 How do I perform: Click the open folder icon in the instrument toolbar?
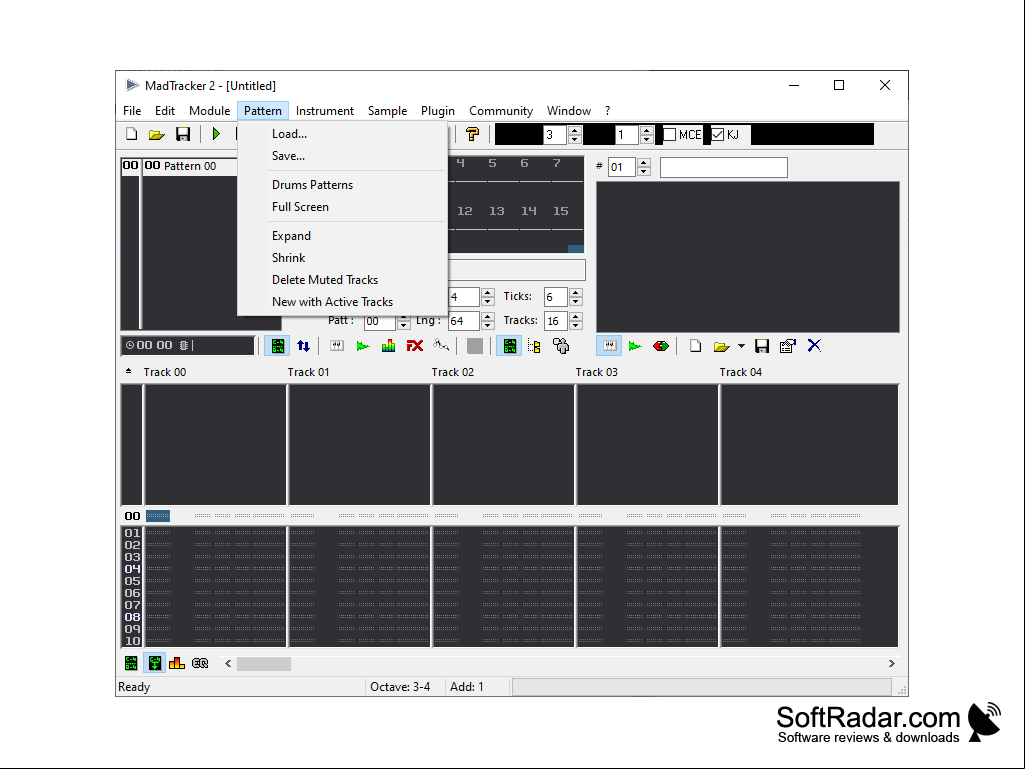[x=721, y=346]
